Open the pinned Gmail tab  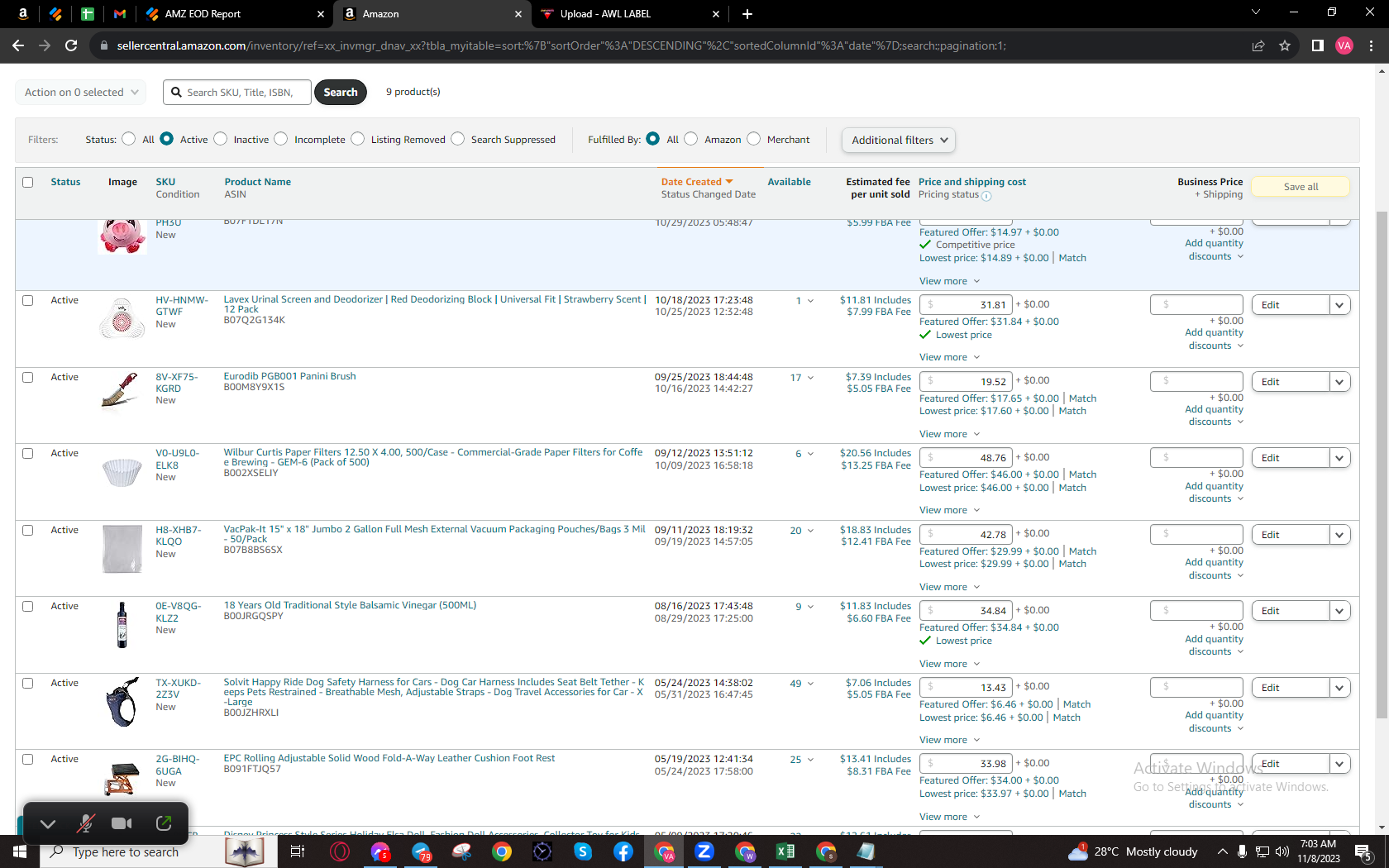coord(120,13)
